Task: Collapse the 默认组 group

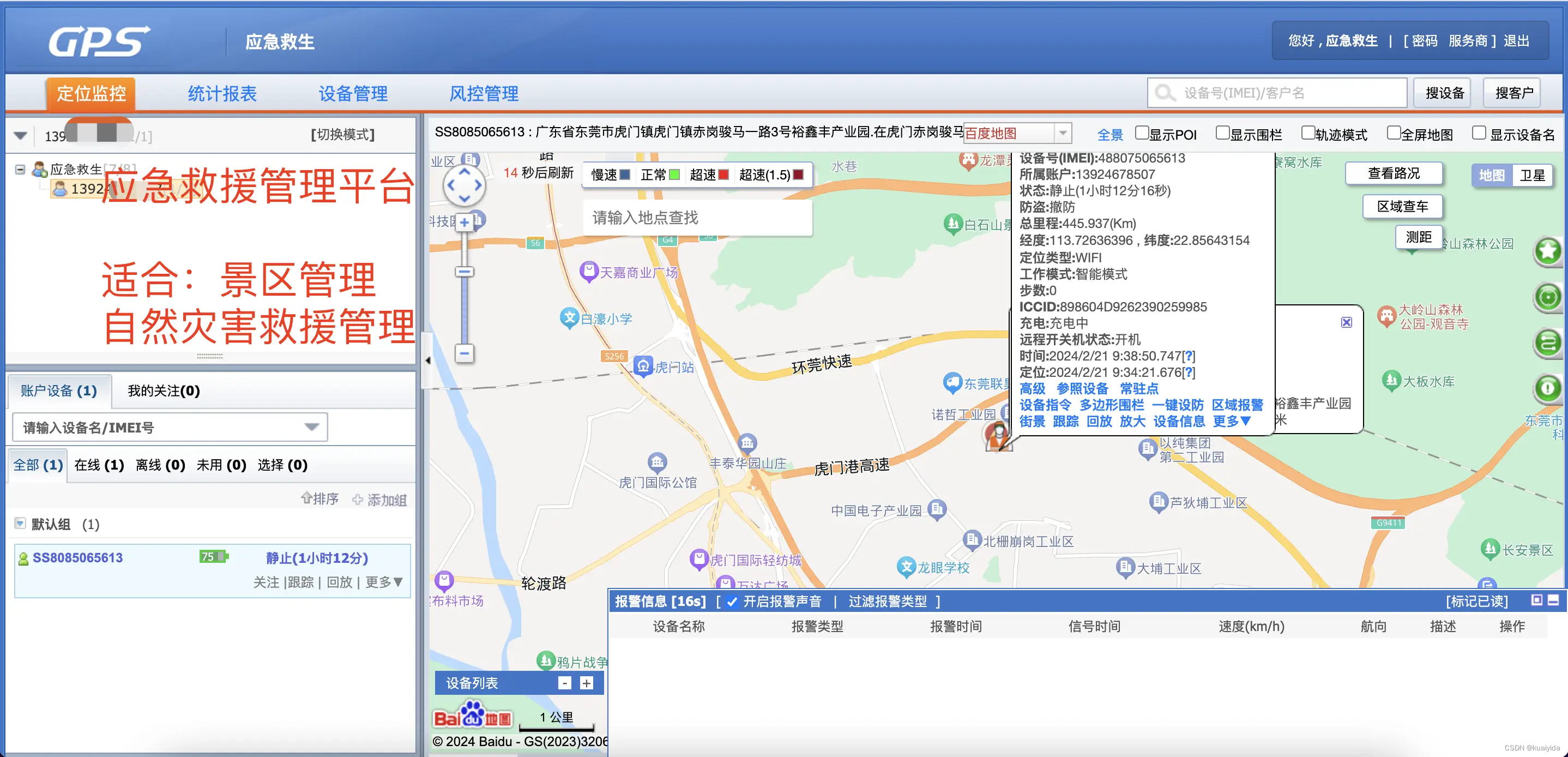Action: point(20,523)
